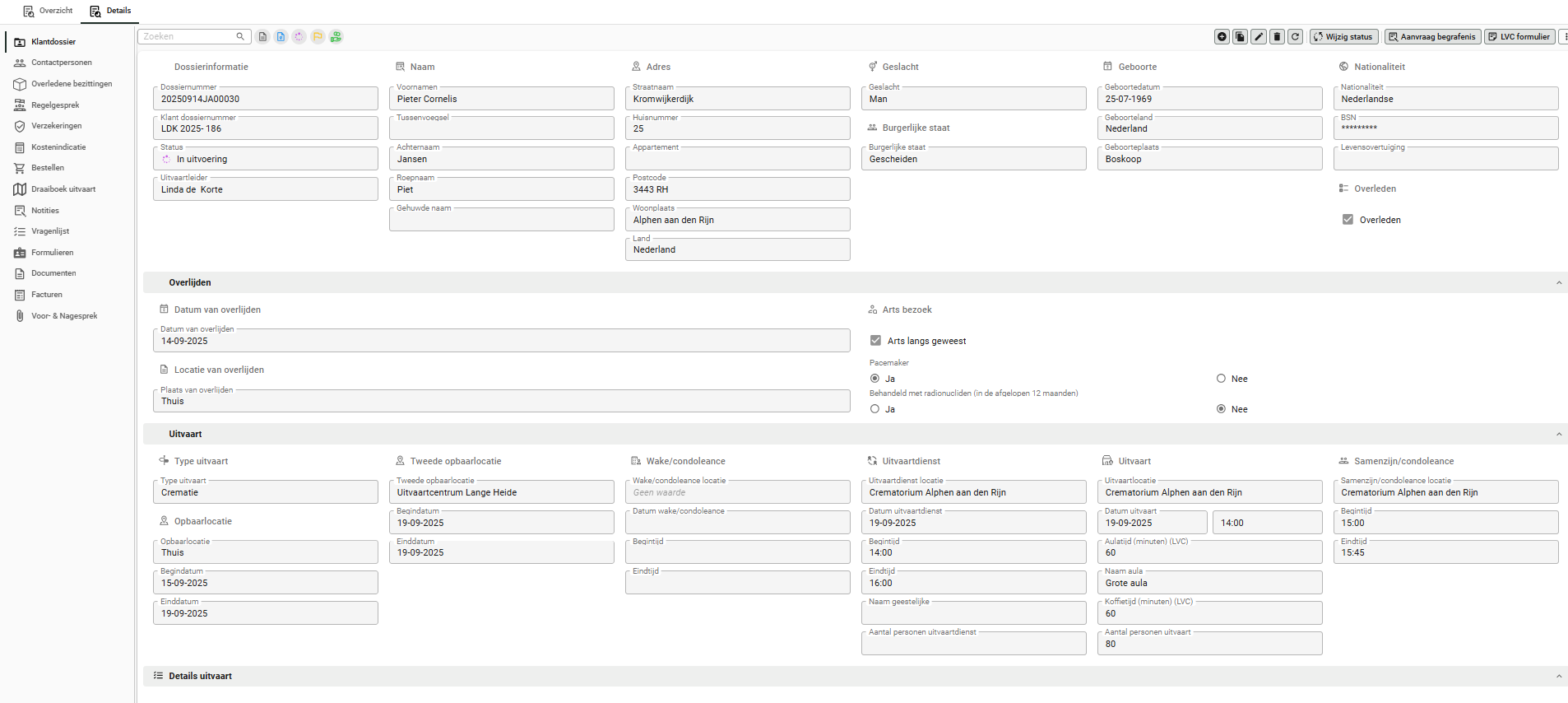Collapse the Details uitvaart section
Screen dimensions: 1568x703
[1558, 677]
